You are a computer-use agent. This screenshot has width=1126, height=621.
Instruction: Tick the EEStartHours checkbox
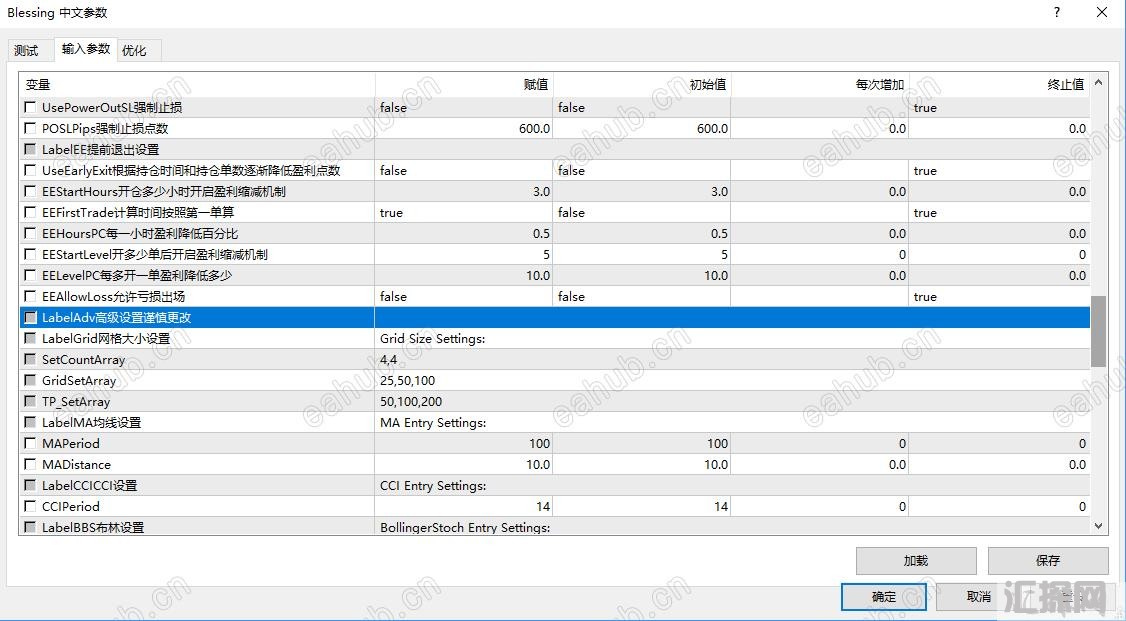point(30,191)
